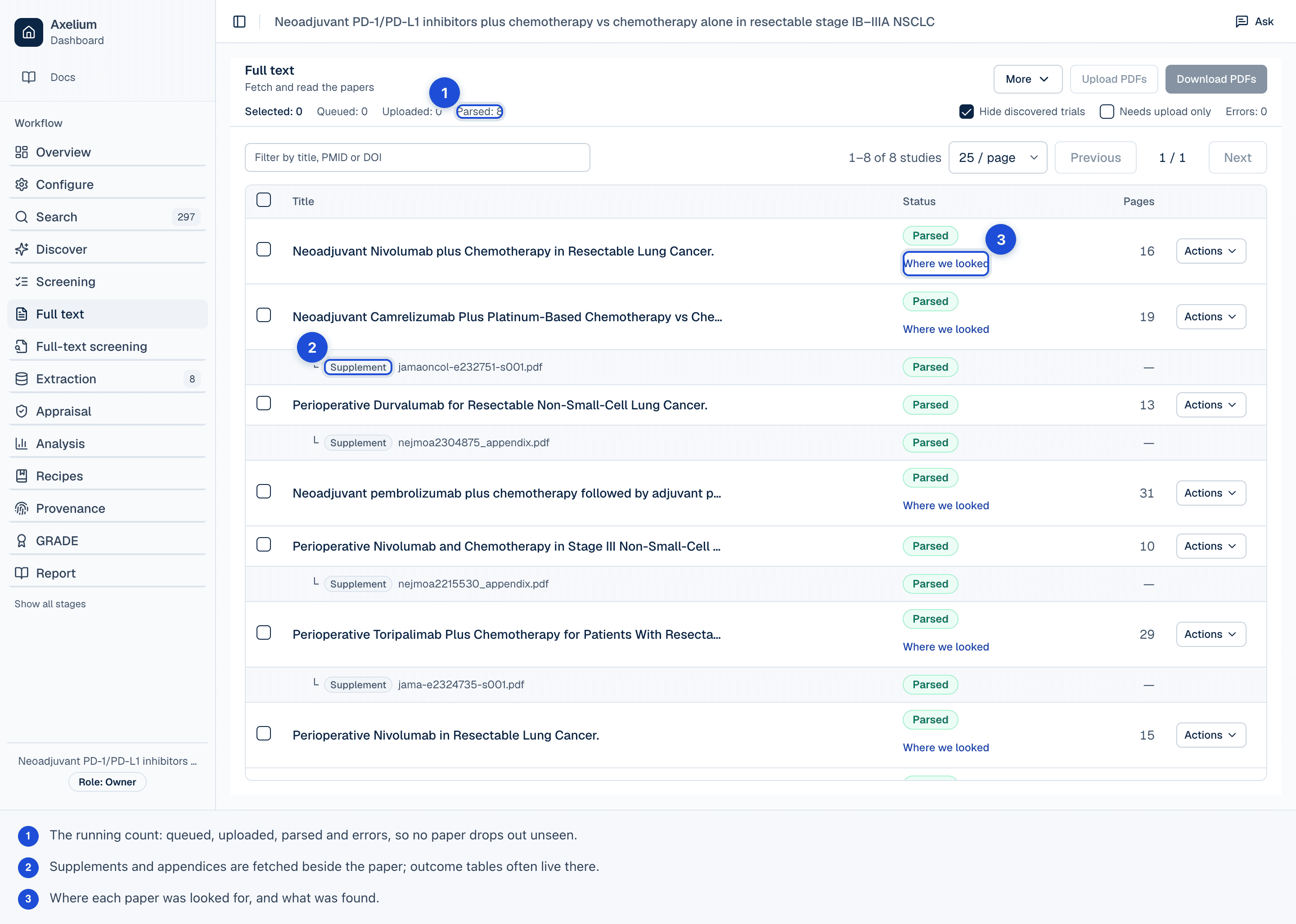The image size is (1296, 924).
Task: Open the Screening checklist icon
Action: pyautogui.click(x=22, y=282)
